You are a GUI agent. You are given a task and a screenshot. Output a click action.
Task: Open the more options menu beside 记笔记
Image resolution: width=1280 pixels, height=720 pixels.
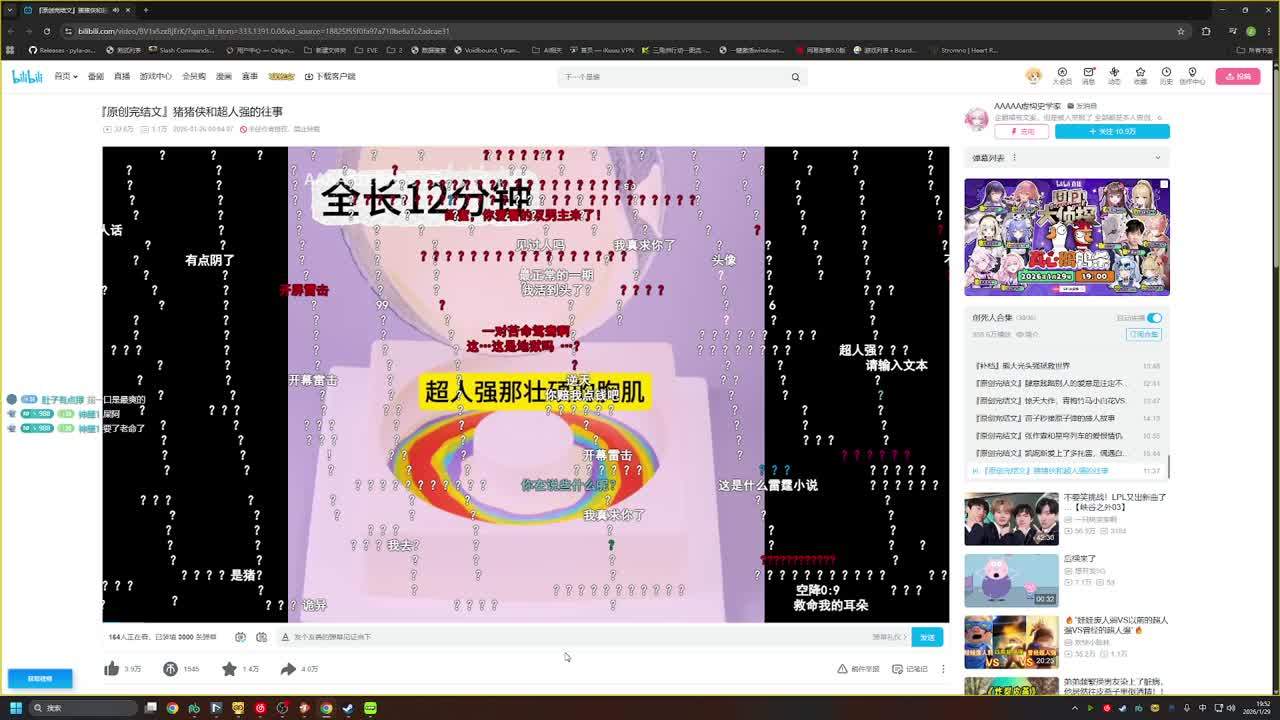942,669
